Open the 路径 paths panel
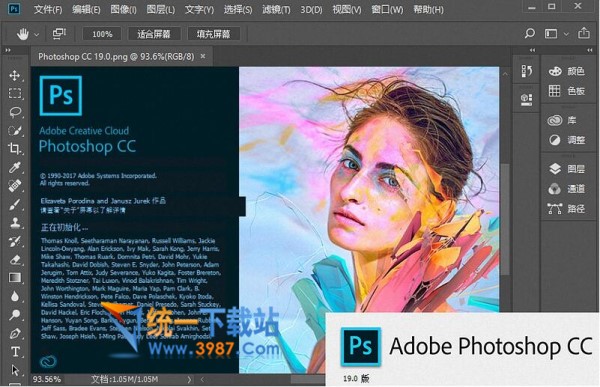The width and height of the screenshot is (600, 387). tap(566, 209)
